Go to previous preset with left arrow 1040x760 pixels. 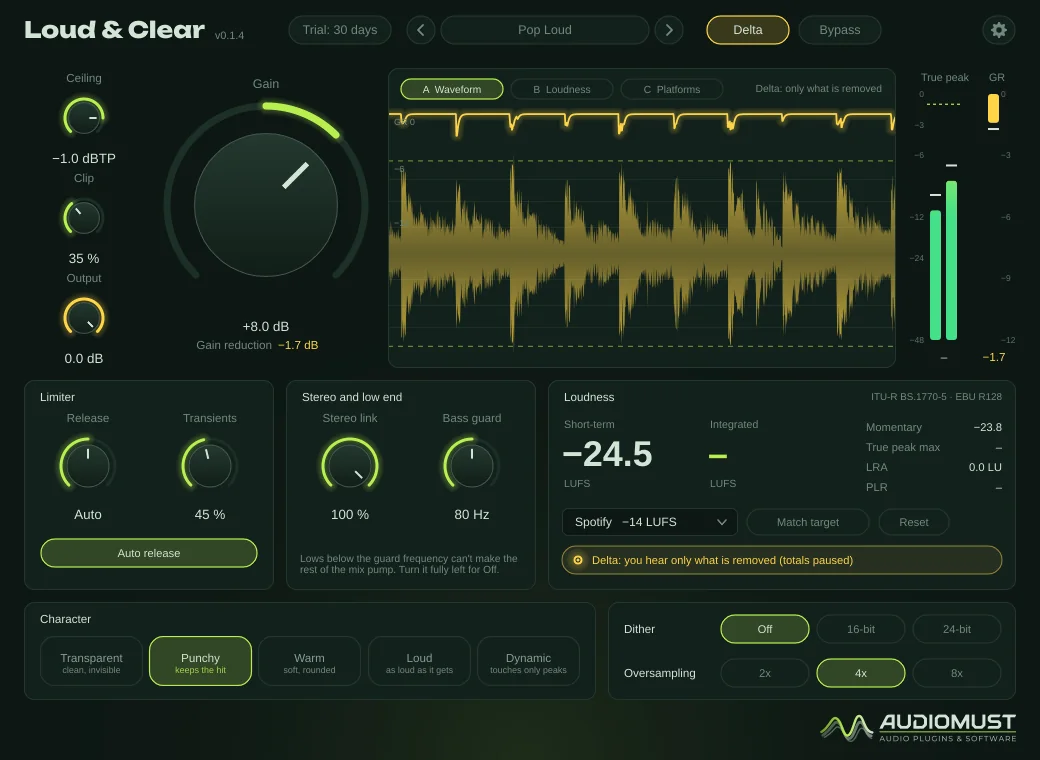421,30
